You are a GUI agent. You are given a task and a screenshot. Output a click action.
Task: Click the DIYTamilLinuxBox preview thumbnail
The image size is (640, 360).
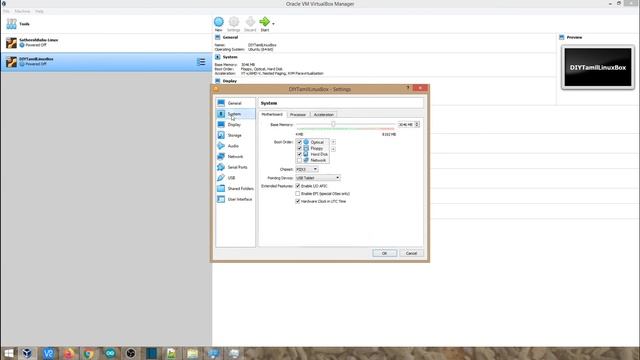click(x=598, y=67)
